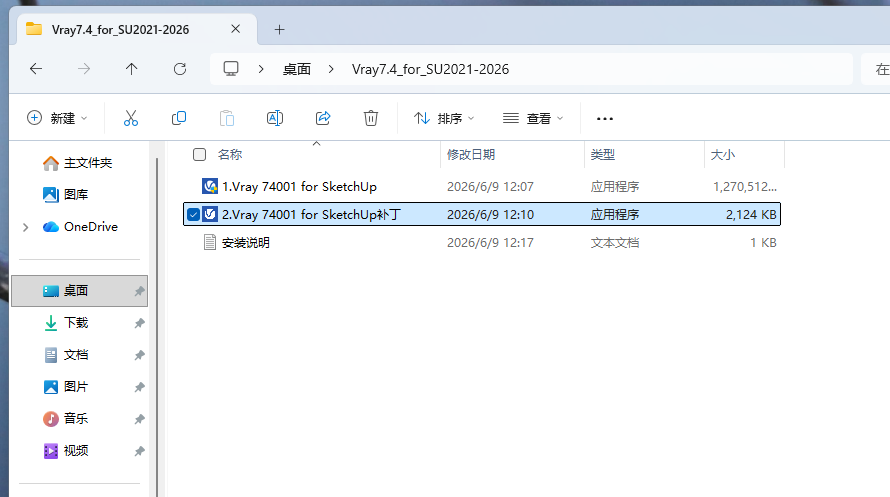This screenshot has height=497, width=890.
Task: Click the pin icon beside 音乐
Action: point(139,419)
